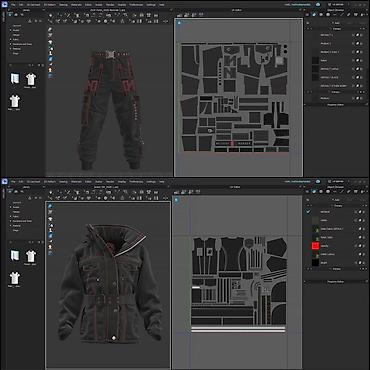Click checkmark beside first fabric in bottom window
Viewport: 370px width, 370px height.
pos(308,212)
